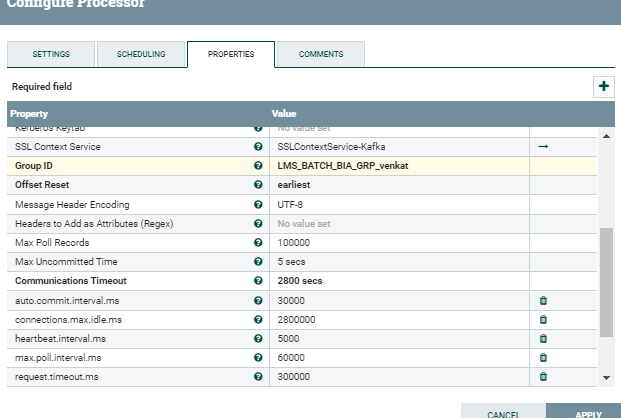The image size is (621, 418).
Task: Go to SSL Context Service arrow
Action: click(543, 147)
